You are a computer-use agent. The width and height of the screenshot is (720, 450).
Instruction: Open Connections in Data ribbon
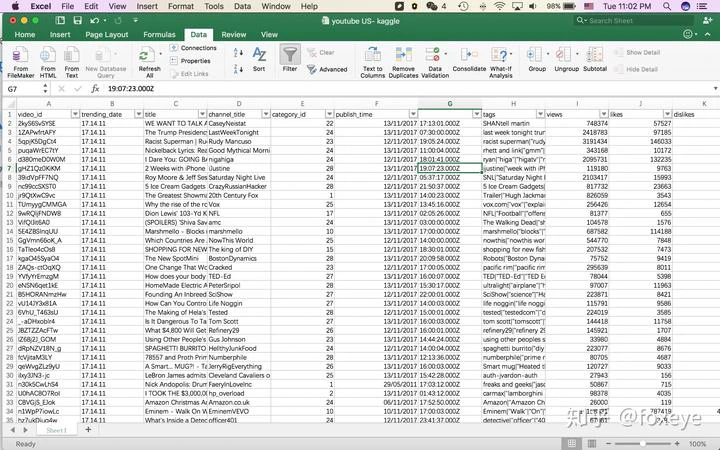pyautogui.click(x=193, y=48)
